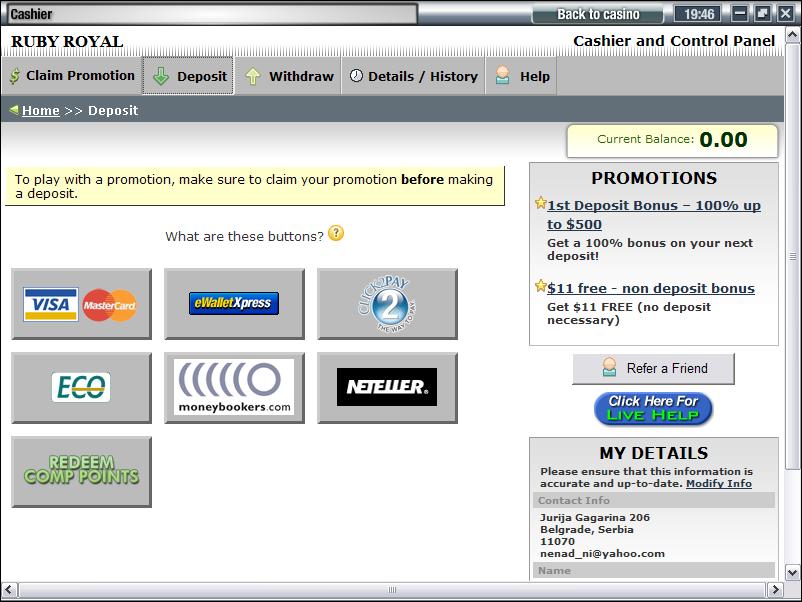Screen dimensions: 802x602
Task: Click the yellow question mark help icon
Action: [336, 234]
